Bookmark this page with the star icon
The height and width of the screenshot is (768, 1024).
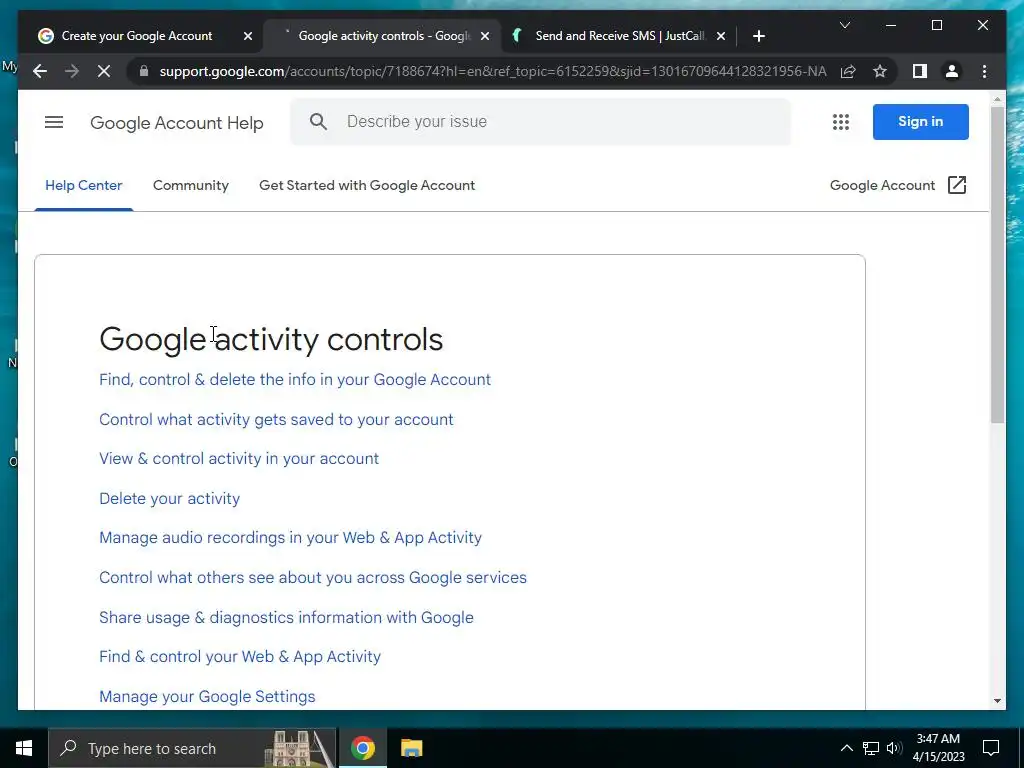[880, 71]
